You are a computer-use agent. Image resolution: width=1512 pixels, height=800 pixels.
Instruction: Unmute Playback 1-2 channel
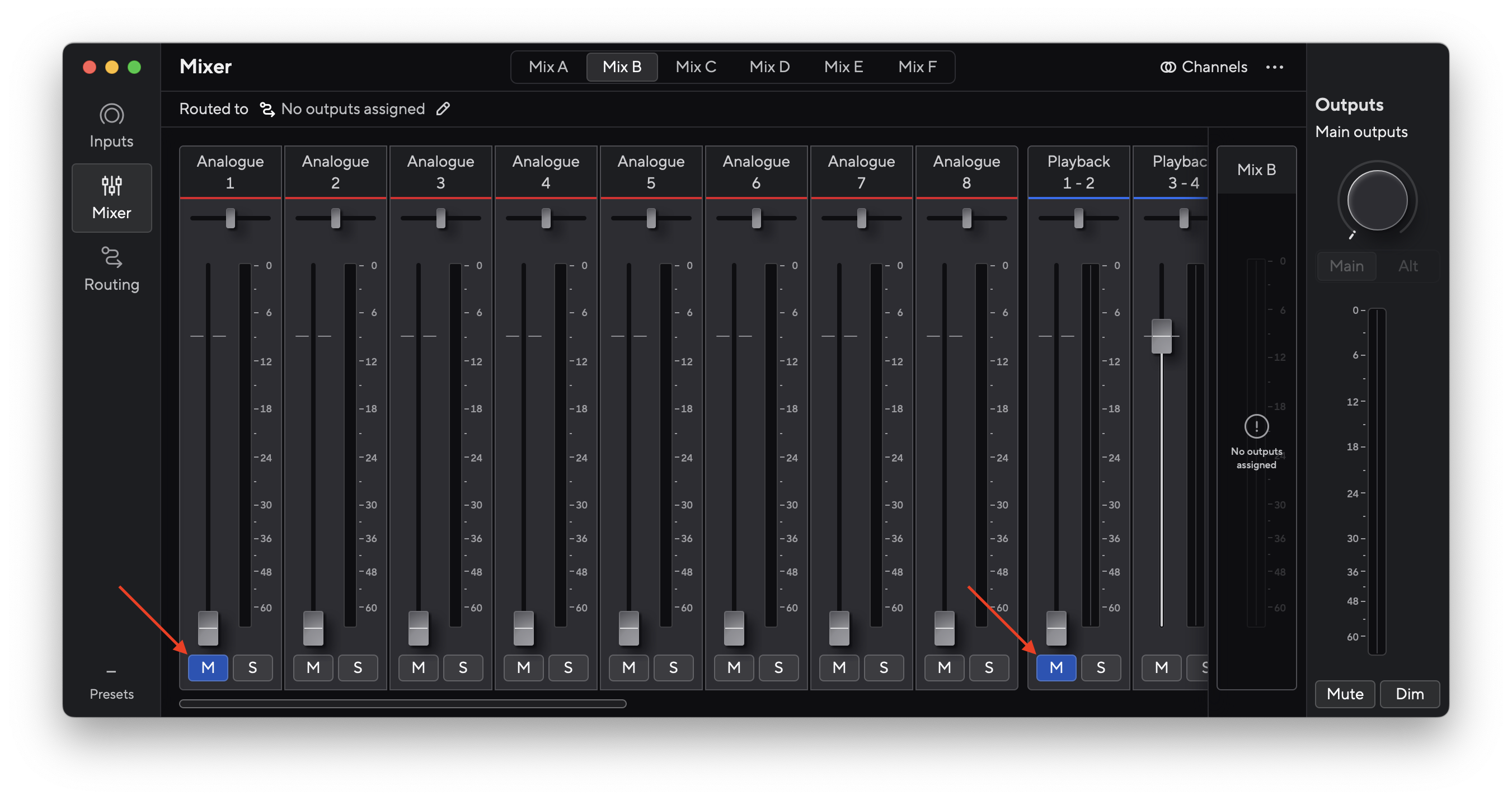1056,667
